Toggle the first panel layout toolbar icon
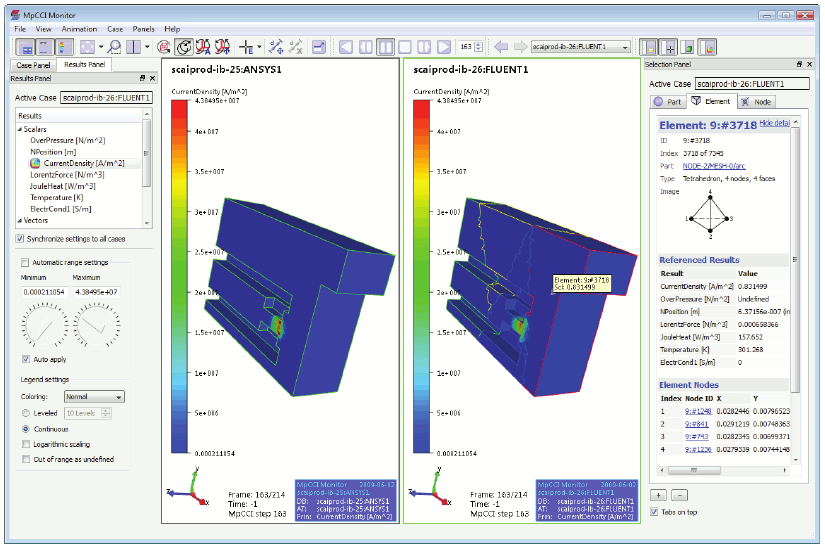The image size is (825, 548). [25, 47]
